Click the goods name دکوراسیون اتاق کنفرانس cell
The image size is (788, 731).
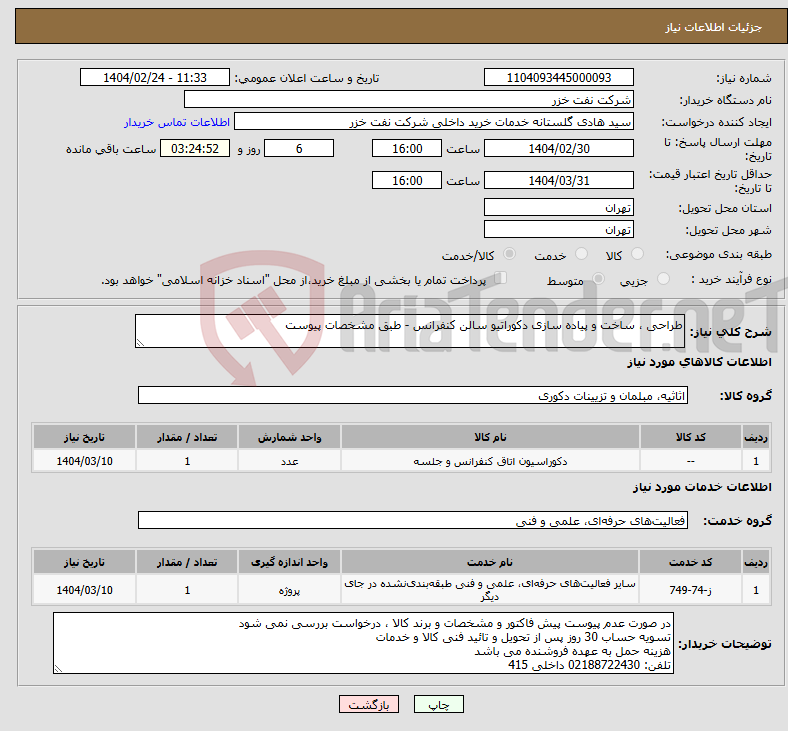point(490,461)
